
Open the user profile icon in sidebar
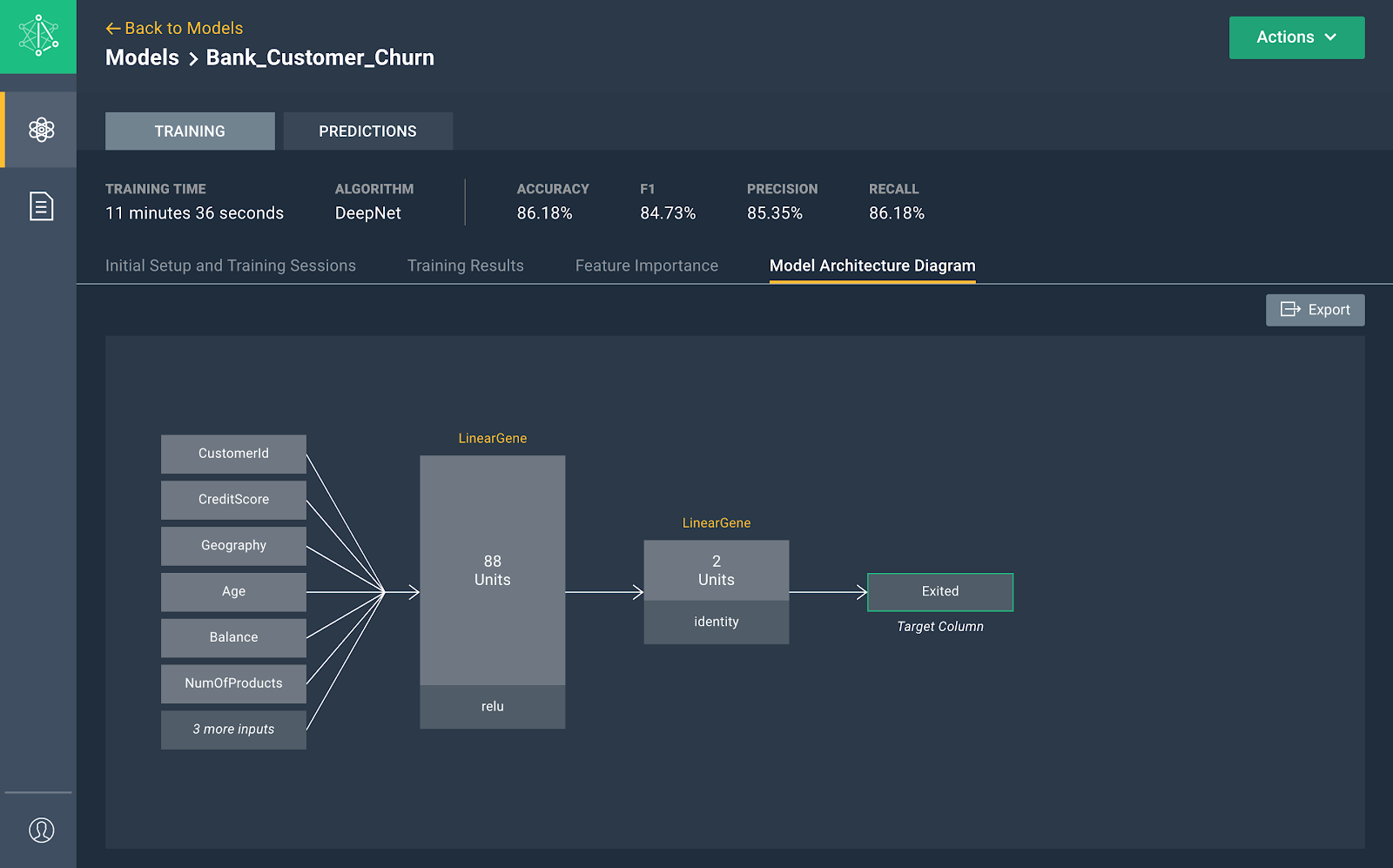coord(41,830)
